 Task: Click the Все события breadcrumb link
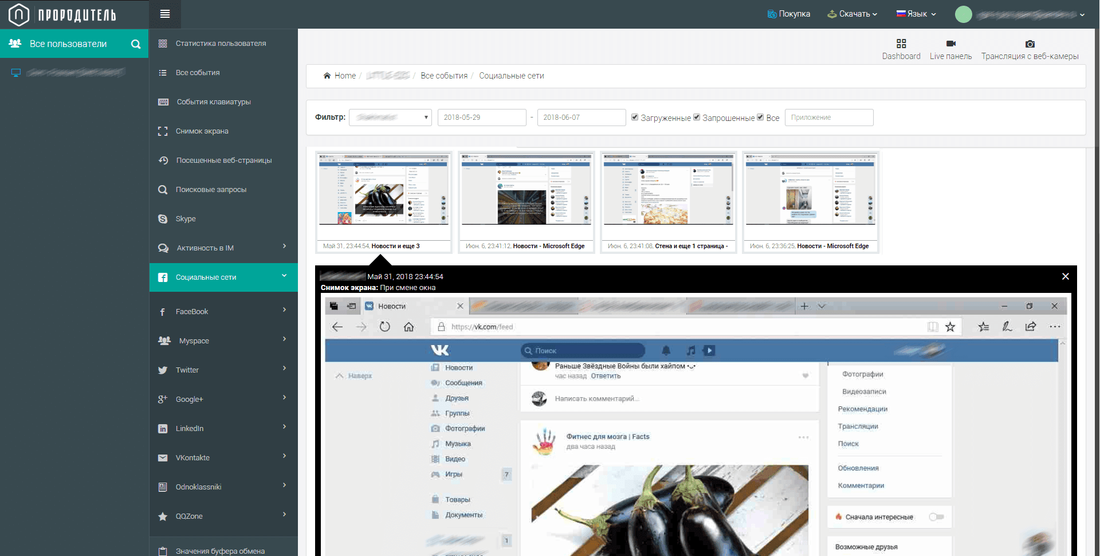pos(444,76)
